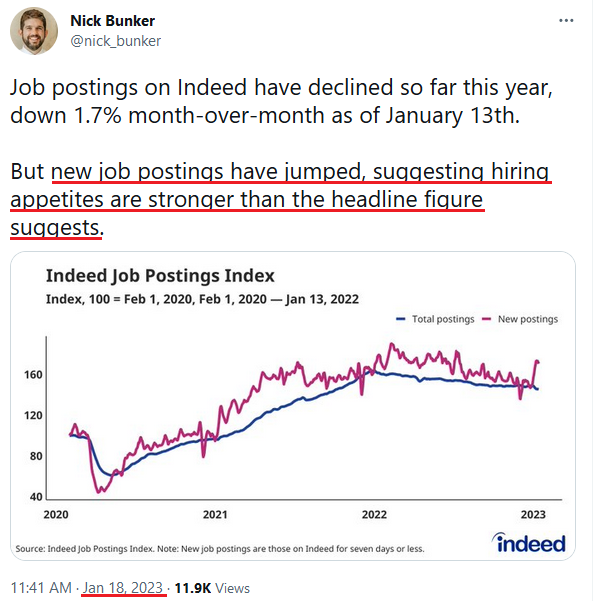Click the 160 y-axis label
603x601 pixels.
click(x=33, y=375)
